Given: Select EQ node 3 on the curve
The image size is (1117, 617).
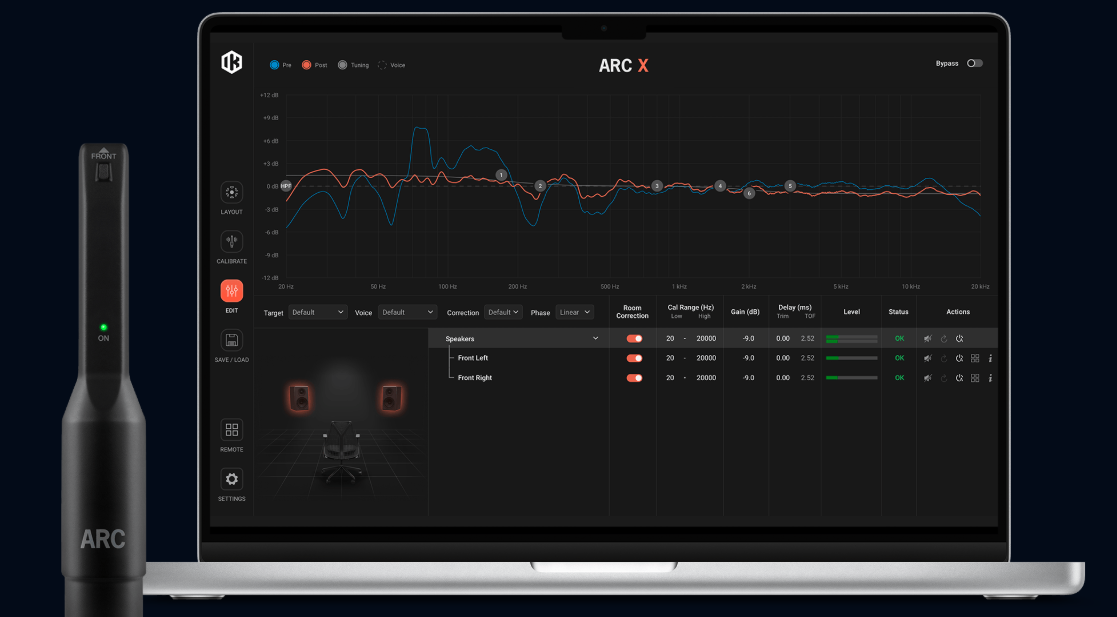Looking at the screenshot, I should click(x=657, y=186).
